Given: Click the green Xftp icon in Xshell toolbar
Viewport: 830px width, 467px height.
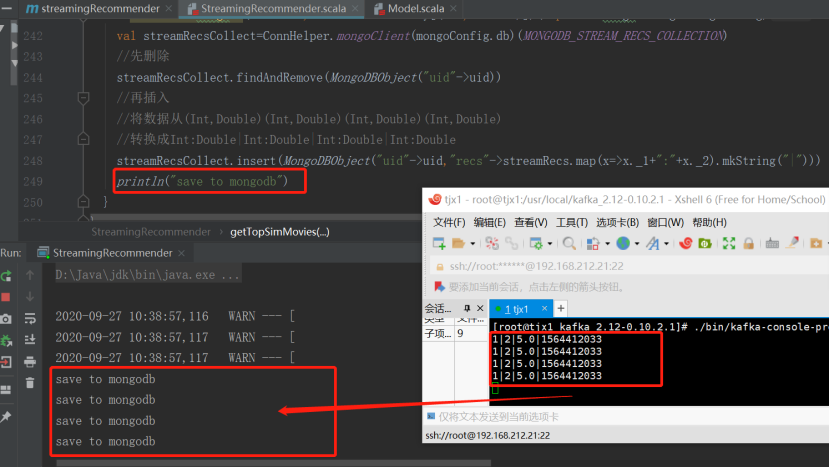Looking at the screenshot, I should click(705, 244).
